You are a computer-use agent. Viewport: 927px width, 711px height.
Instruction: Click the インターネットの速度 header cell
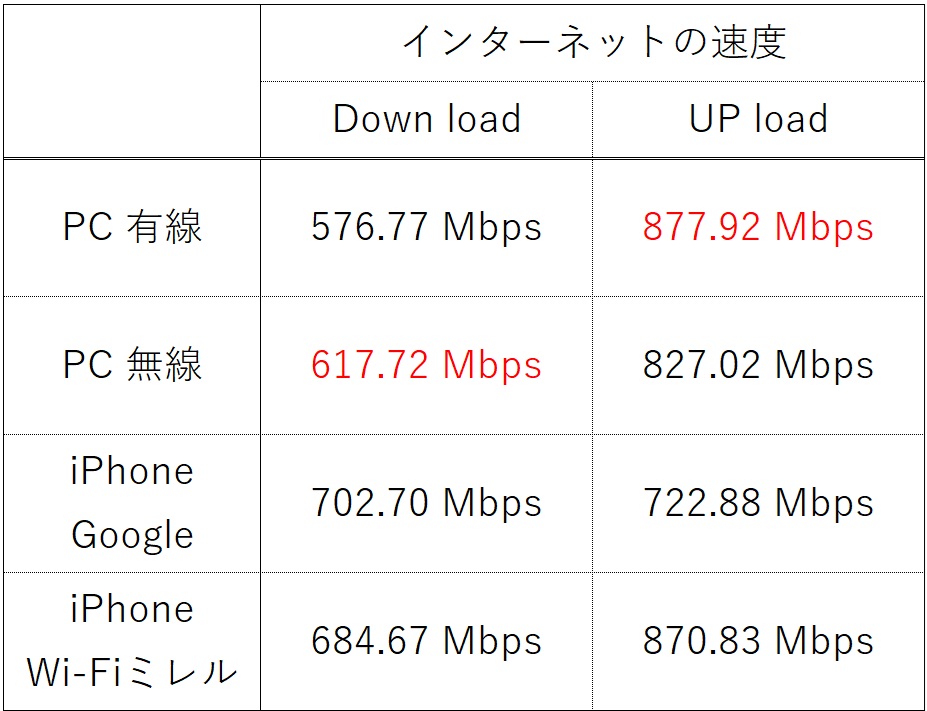tap(592, 42)
